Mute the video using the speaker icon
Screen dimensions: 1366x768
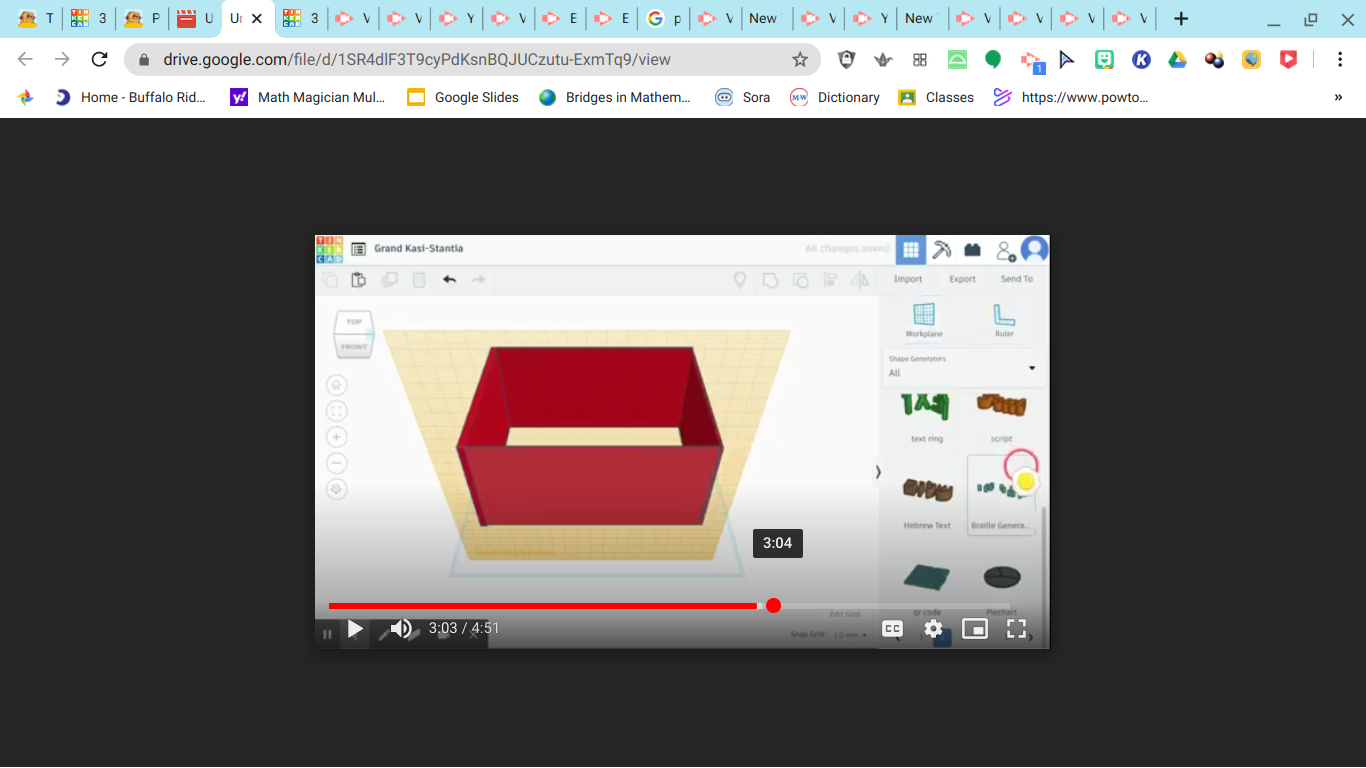click(401, 629)
